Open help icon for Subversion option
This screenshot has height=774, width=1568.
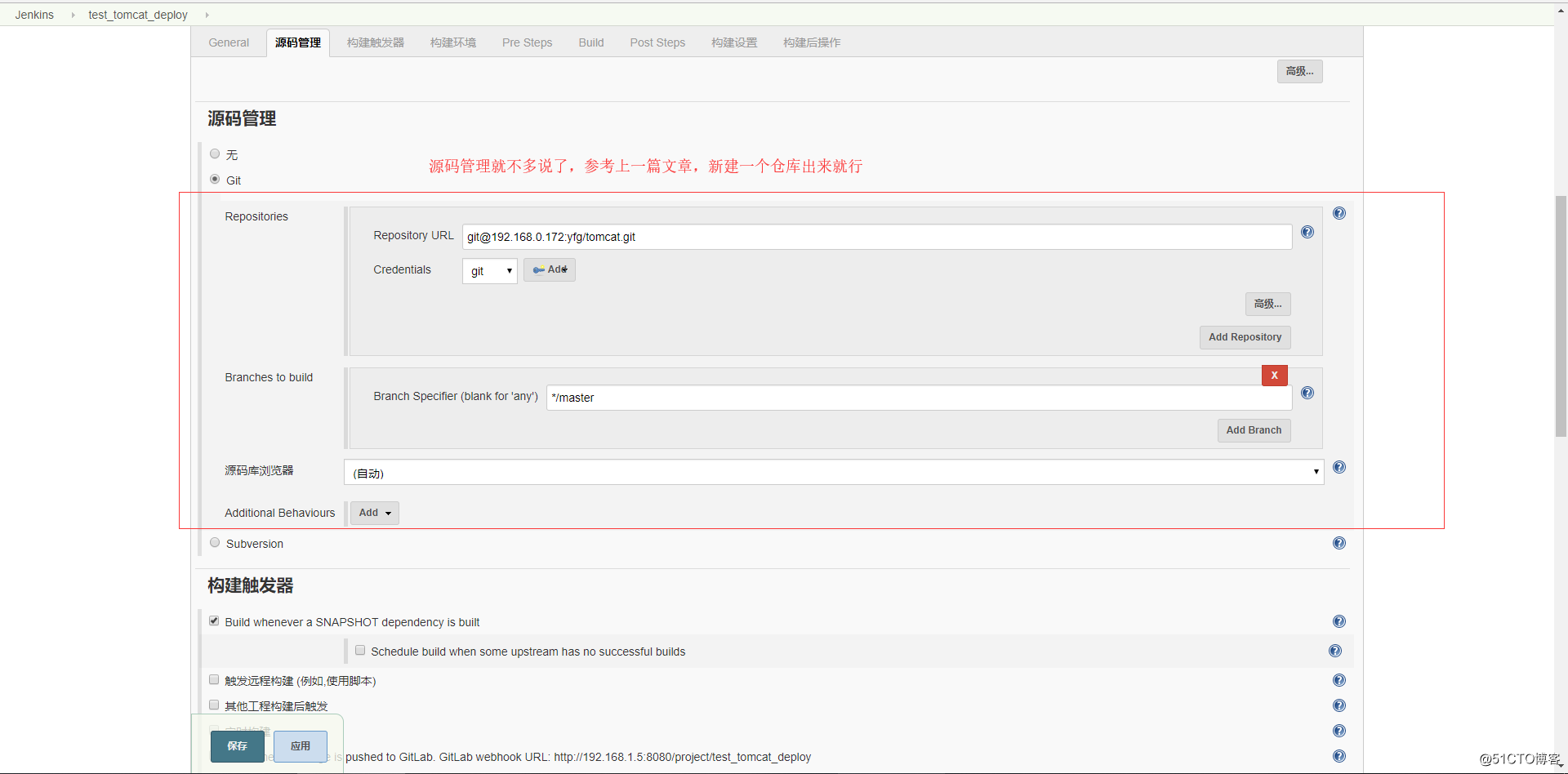point(1339,543)
